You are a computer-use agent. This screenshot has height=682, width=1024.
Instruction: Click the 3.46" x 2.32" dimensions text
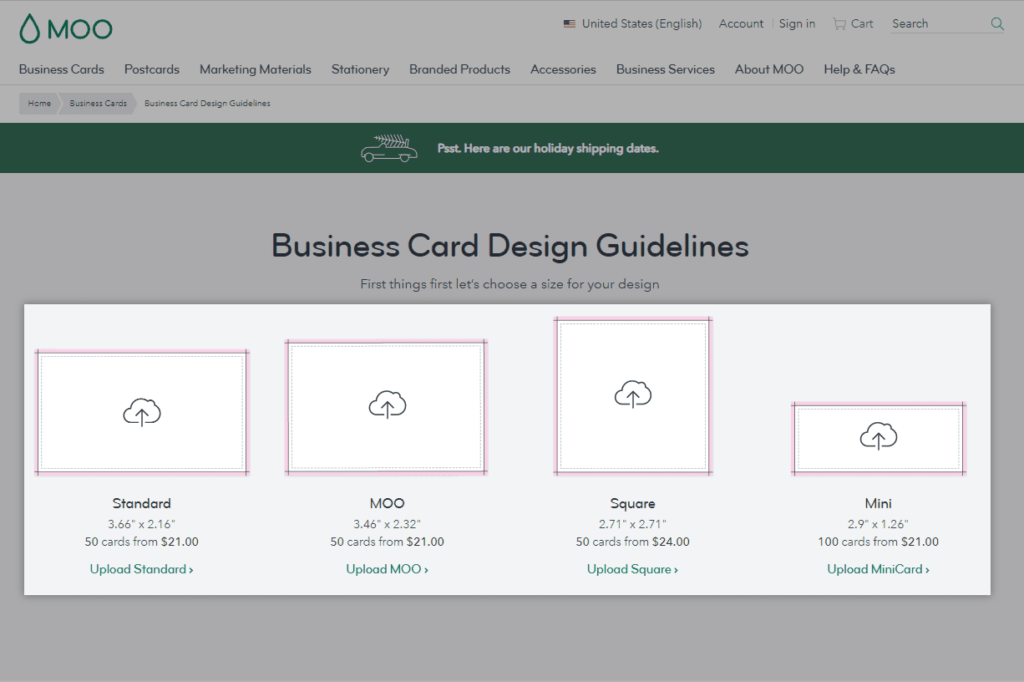(387, 524)
